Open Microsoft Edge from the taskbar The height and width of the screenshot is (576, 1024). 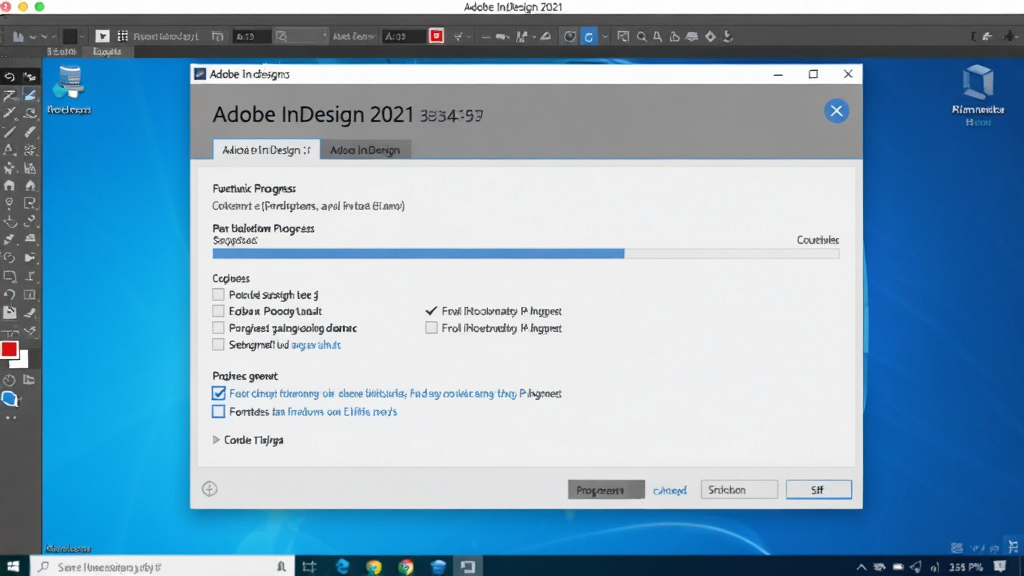pos(342,566)
